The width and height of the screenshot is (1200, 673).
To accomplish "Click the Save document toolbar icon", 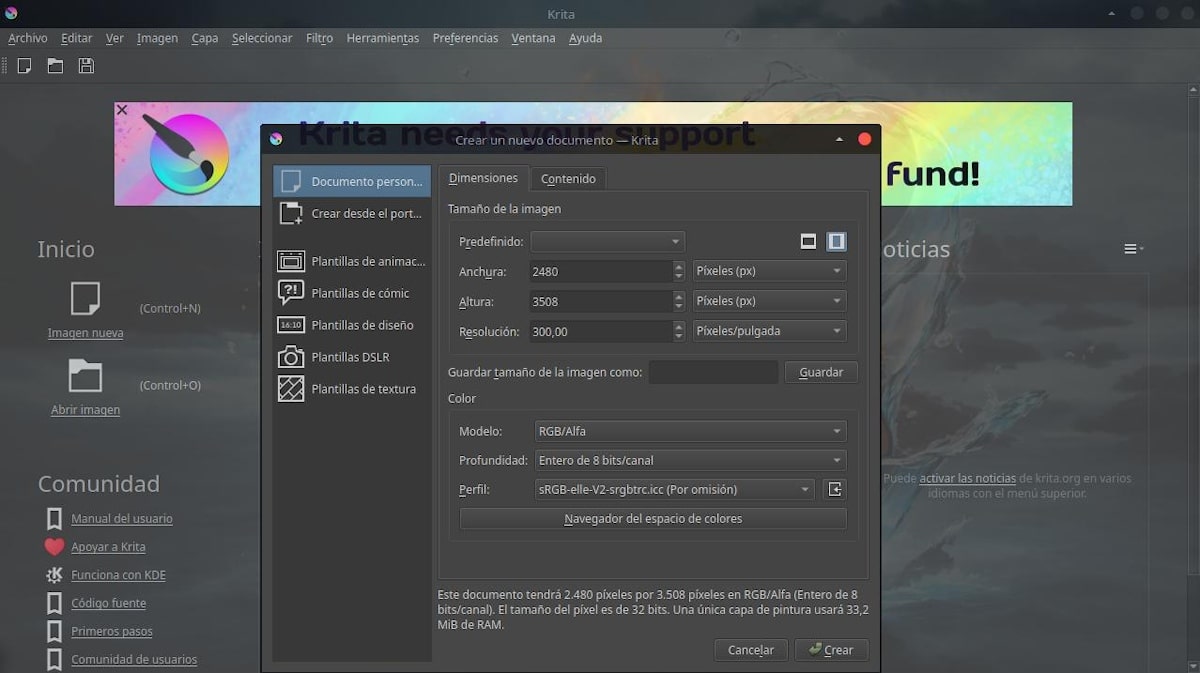I will 85,65.
